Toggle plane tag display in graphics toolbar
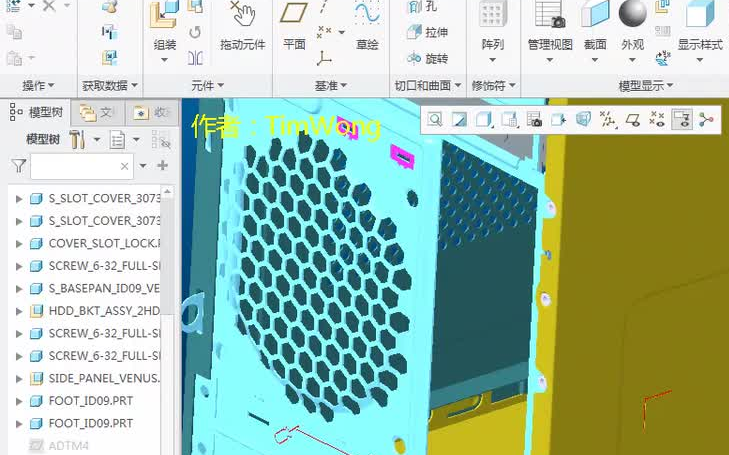The height and width of the screenshot is (455, 729). pyautogui.click(x=633, y=120)
